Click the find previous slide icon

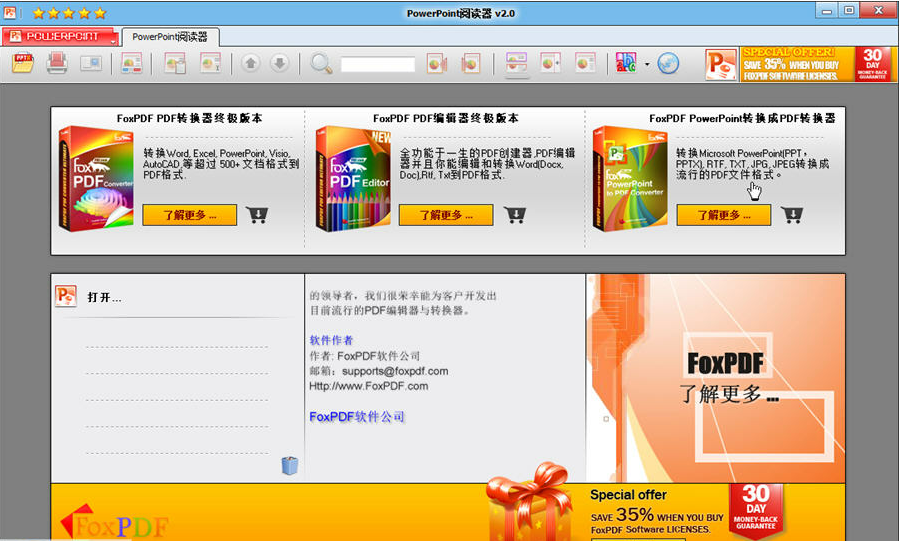click(x=437, y=63)
